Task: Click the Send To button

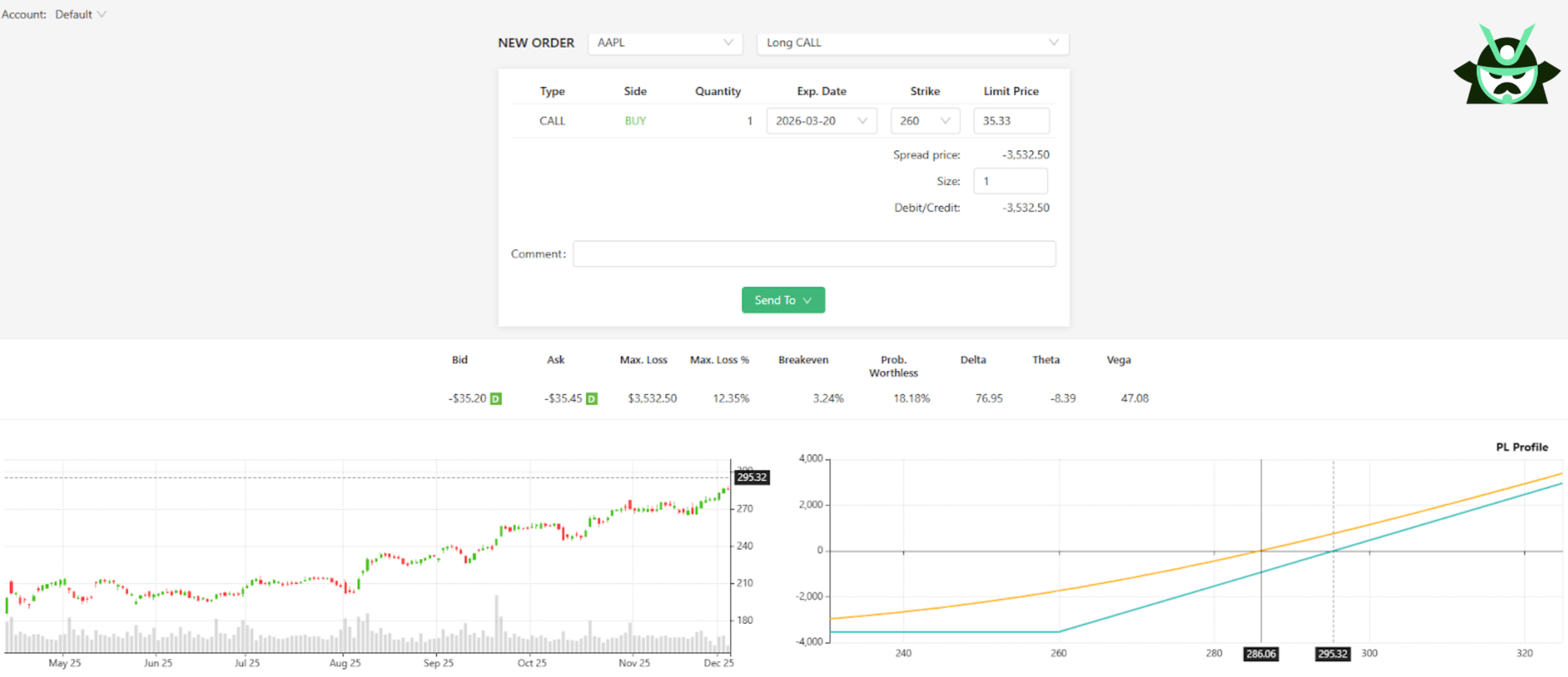Action: 783,300
